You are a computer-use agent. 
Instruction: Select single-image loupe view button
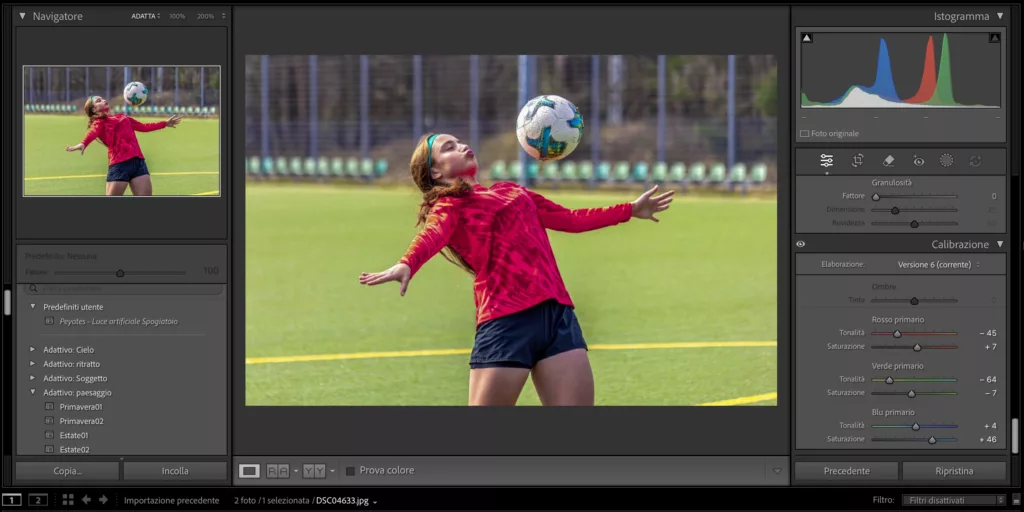tap(249, 471)
